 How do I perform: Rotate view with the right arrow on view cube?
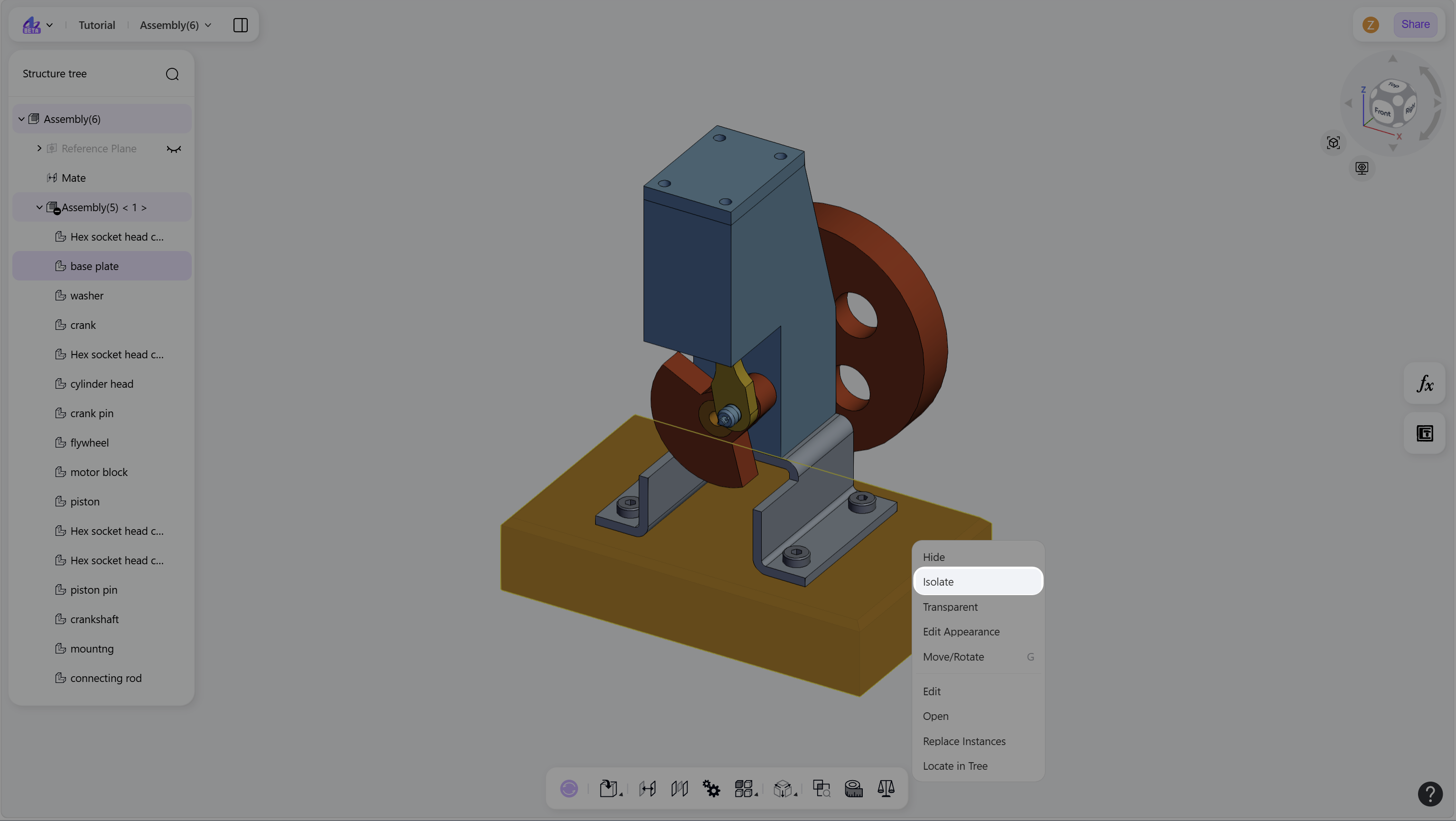1438,103
